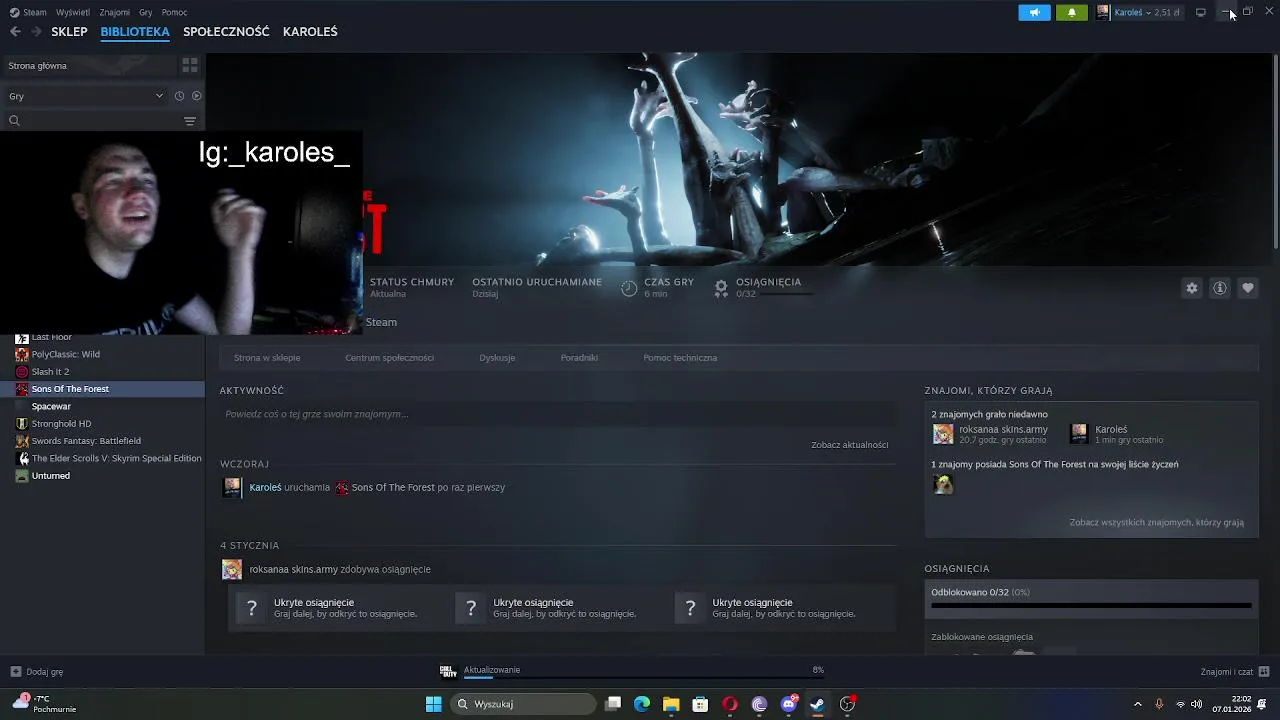Open advanced filter settings icon

pyautogui.click(x=190, y=121)
